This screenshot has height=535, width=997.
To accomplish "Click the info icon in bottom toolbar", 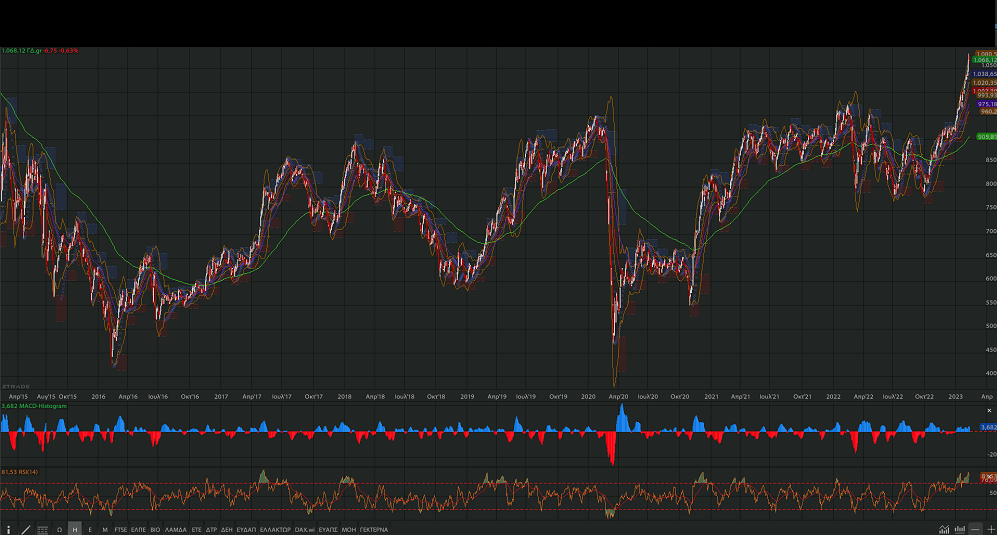I will pos(9,528).
